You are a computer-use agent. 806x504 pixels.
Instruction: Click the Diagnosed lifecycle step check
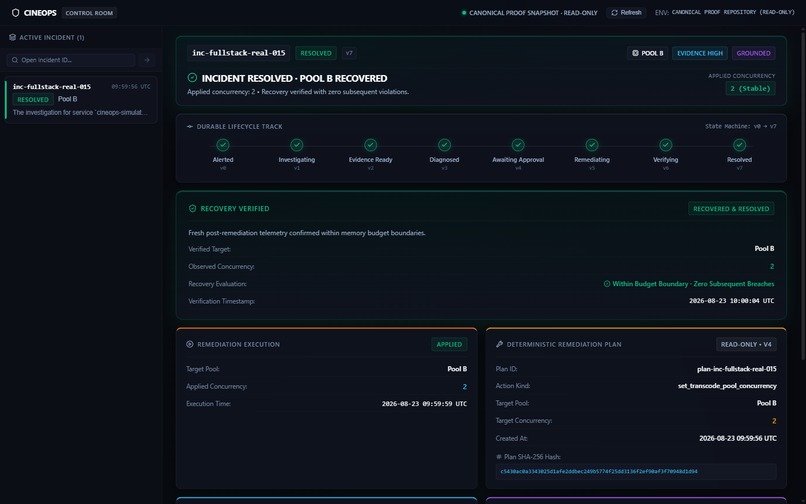click(x=444, y=145)
